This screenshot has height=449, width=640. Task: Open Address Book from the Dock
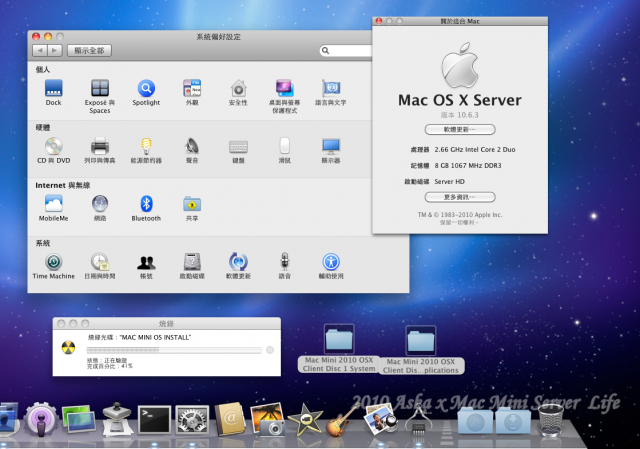230,420
